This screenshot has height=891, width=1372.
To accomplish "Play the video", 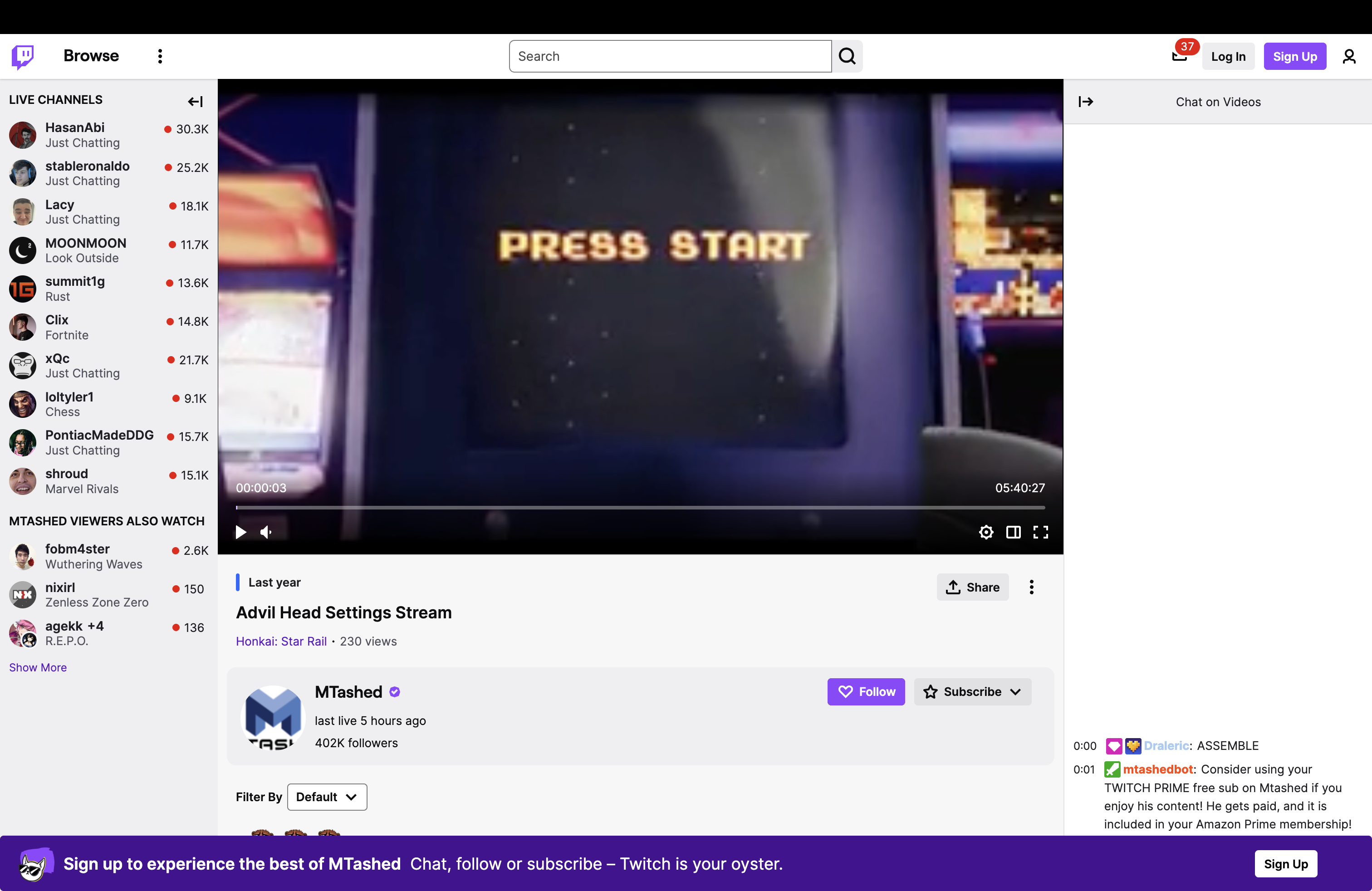I will (240, 531).
